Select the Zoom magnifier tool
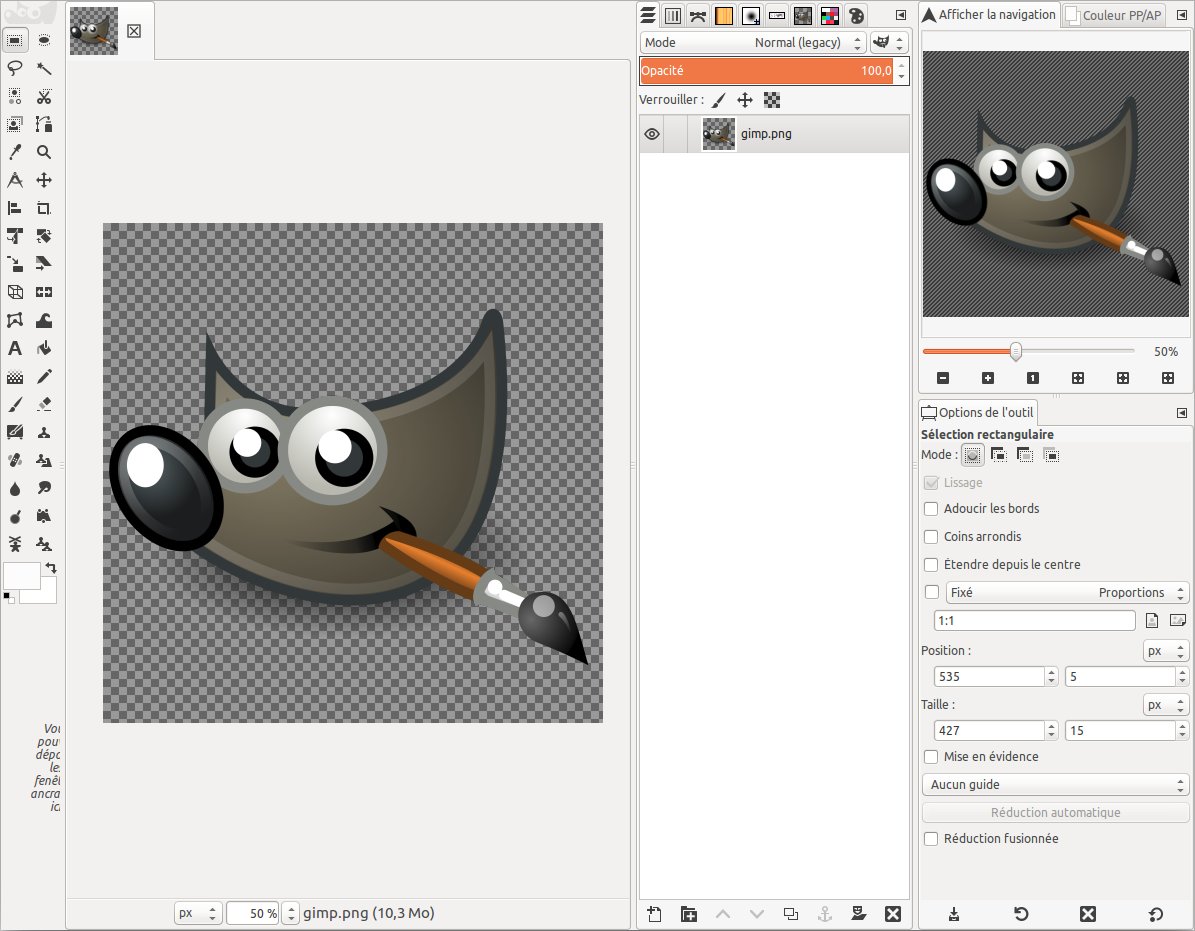This screenshot has width=1195, height=931. point(44,152)
